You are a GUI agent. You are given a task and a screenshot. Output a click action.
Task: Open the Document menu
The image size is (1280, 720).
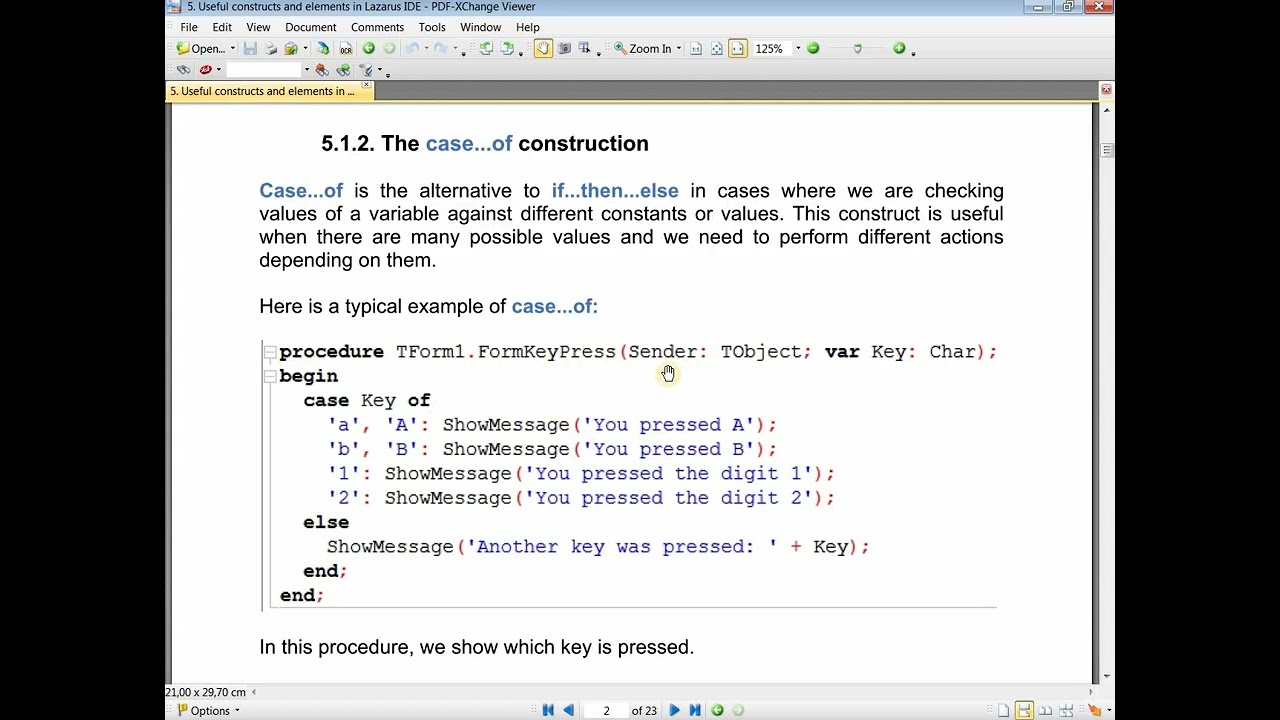pos(311,27)
